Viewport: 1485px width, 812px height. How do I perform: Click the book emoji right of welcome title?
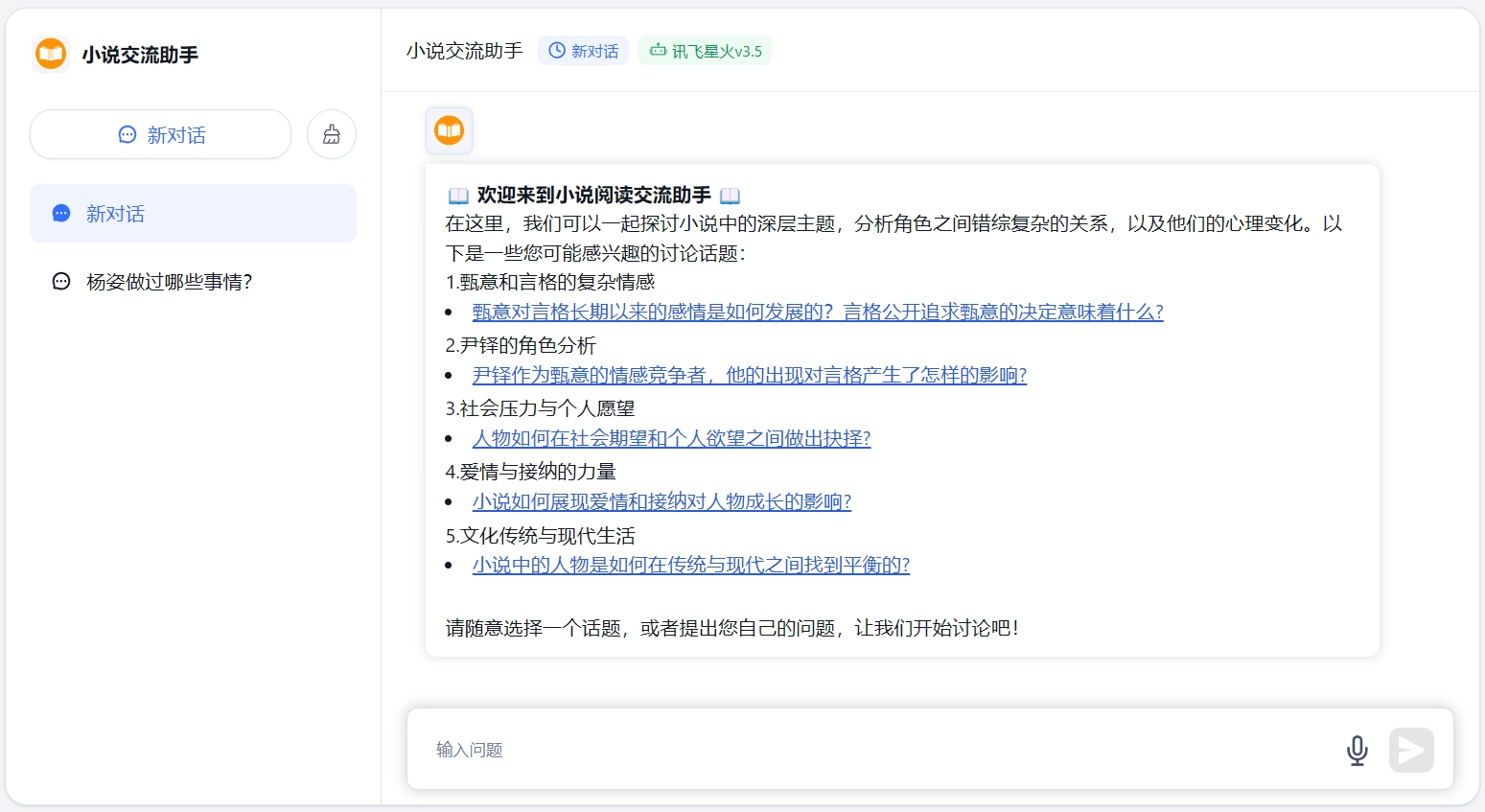point(730,196)
